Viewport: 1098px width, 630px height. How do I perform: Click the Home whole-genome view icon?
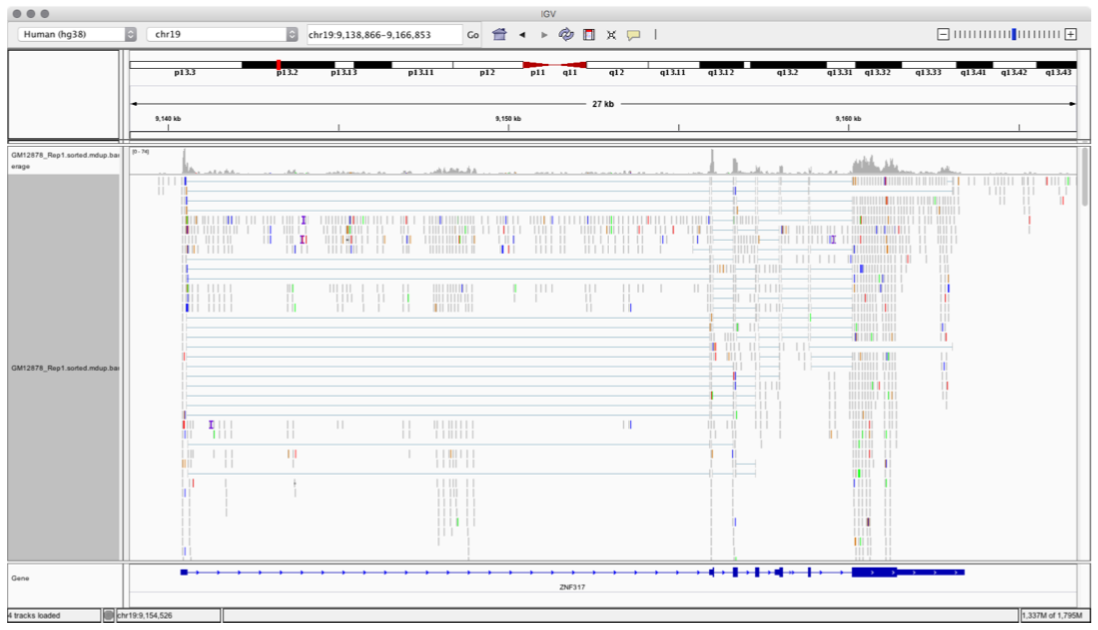[499, 34]
